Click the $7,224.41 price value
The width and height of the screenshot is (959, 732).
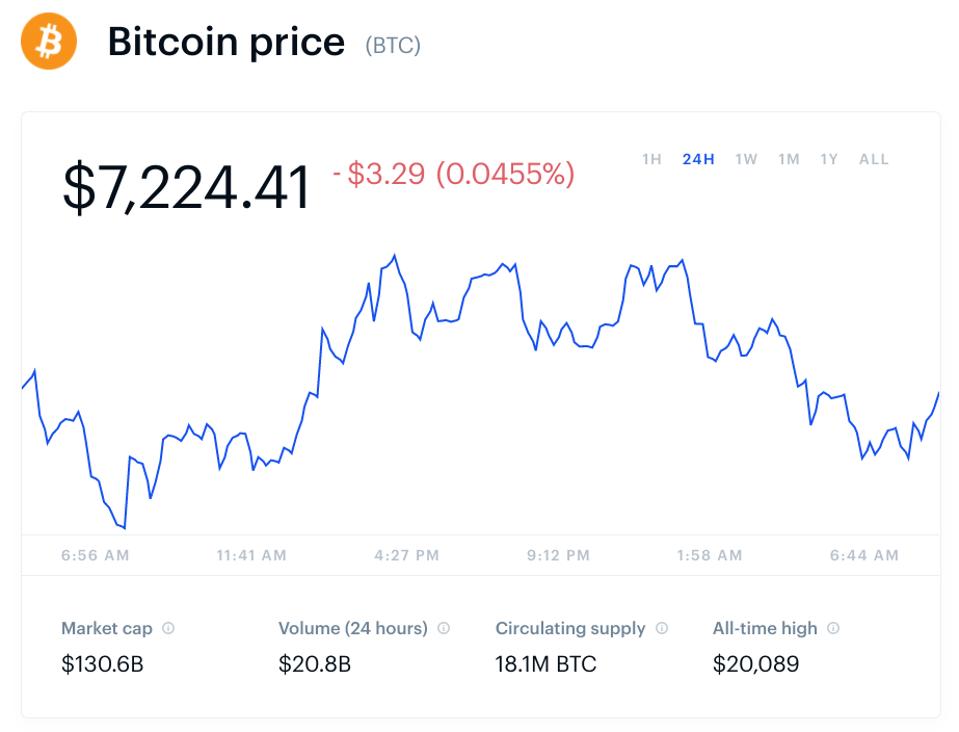[186, 185]
